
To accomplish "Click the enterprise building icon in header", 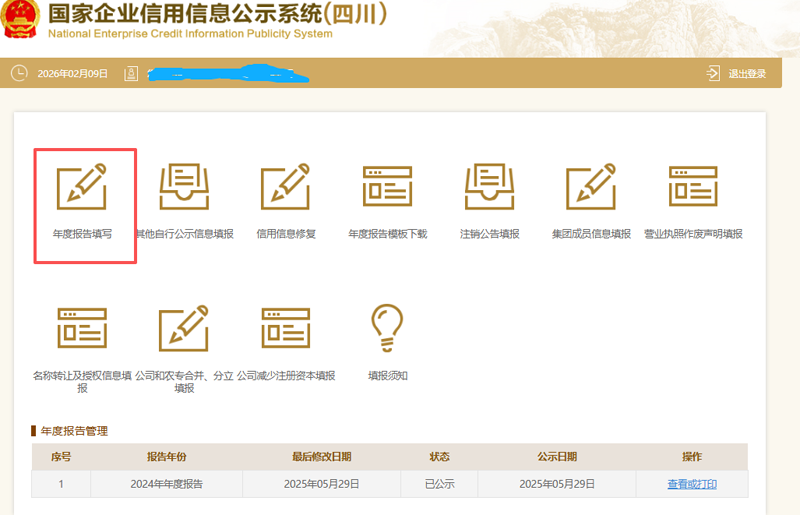I will pyautogui.click(x=131, y=74).
